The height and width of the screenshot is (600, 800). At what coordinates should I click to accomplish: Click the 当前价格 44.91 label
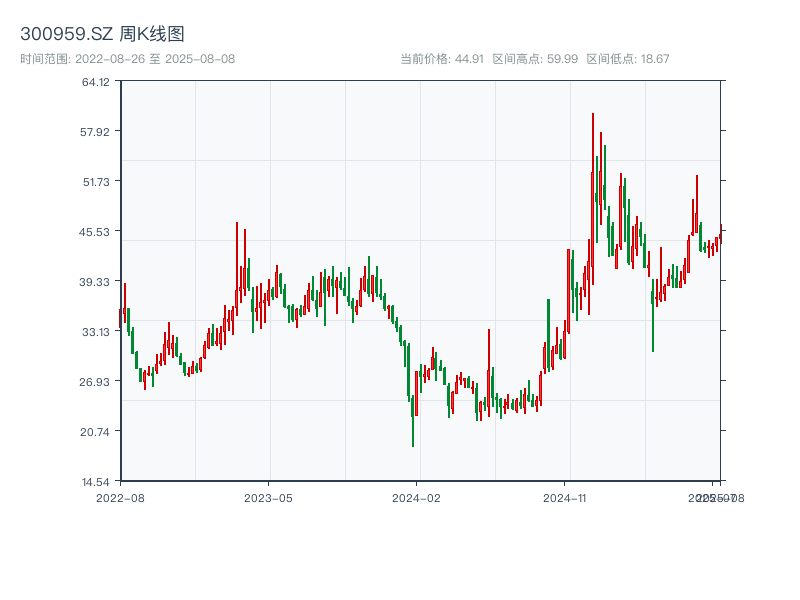click(442, 59)
